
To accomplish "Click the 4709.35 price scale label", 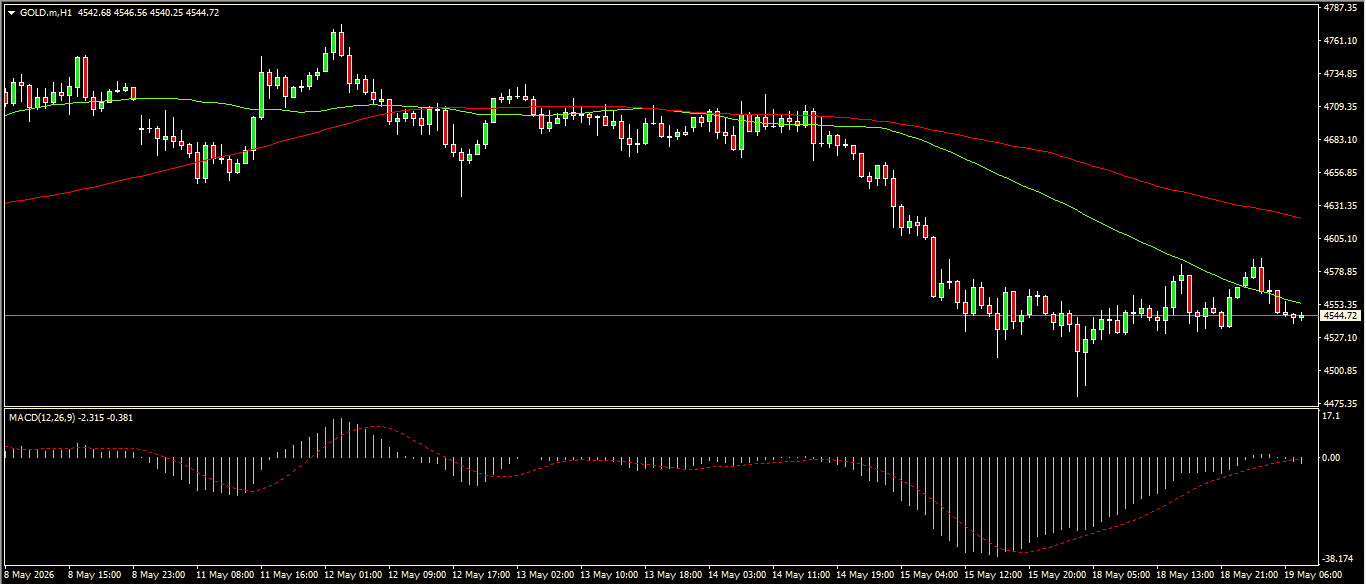I will [1339, 107].
